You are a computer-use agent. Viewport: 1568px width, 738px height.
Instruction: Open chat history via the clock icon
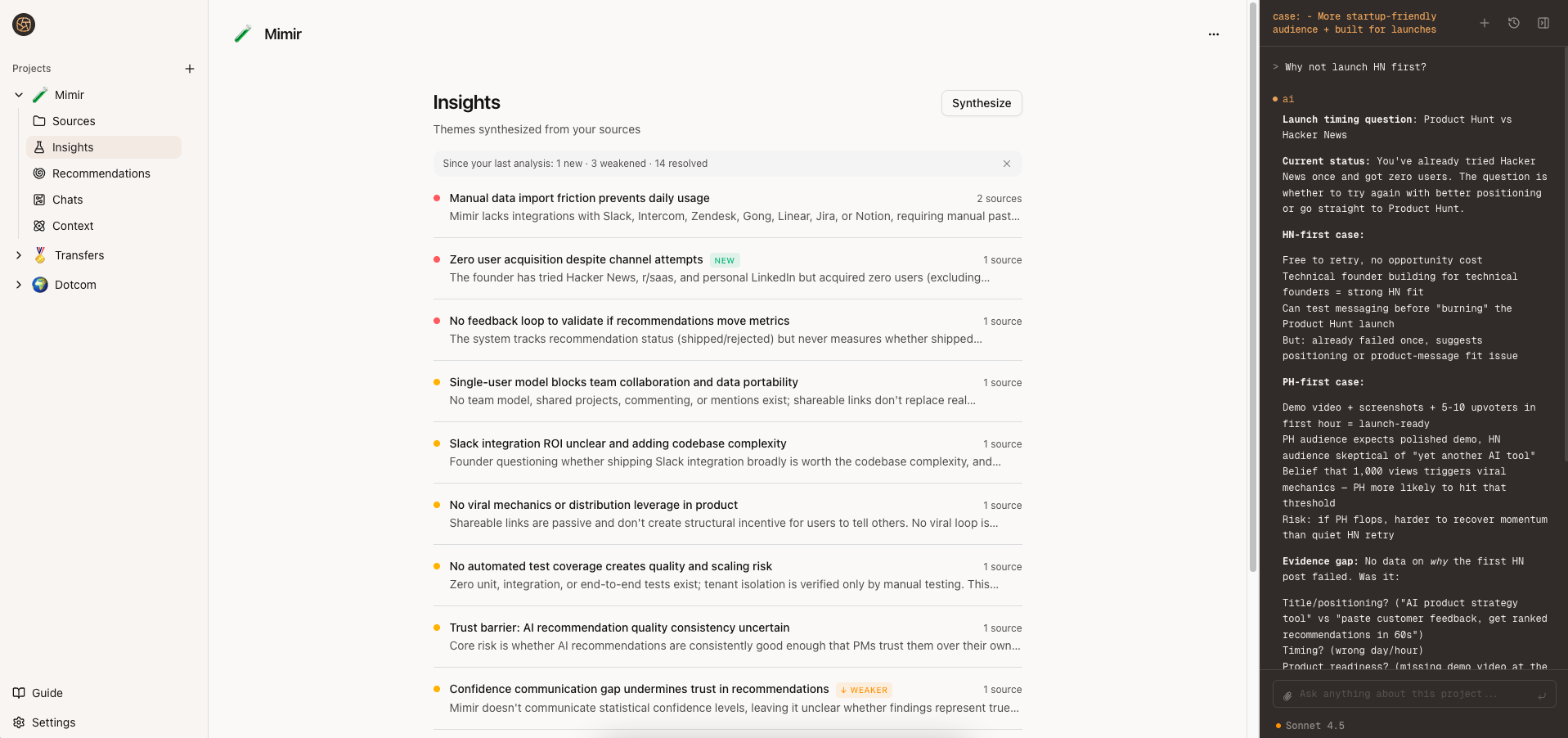coord(1513,23)
